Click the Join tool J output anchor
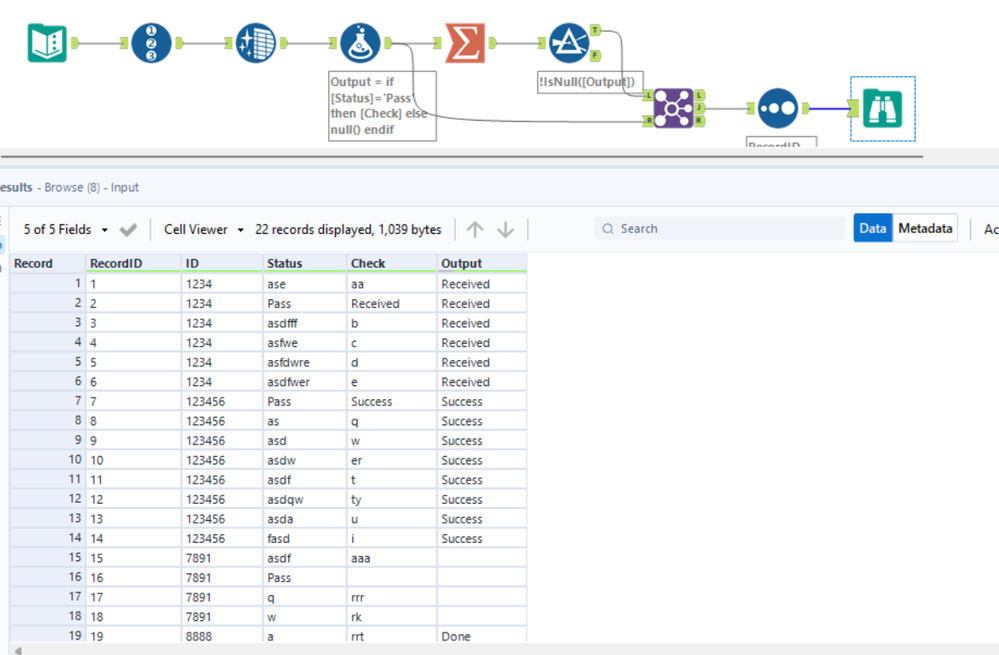 pyautogui.click(x=700, y=108)
